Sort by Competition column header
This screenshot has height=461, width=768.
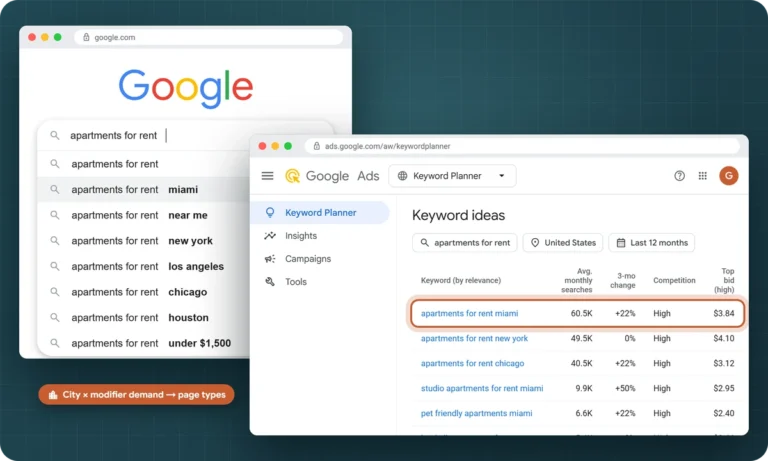(674, 280)
